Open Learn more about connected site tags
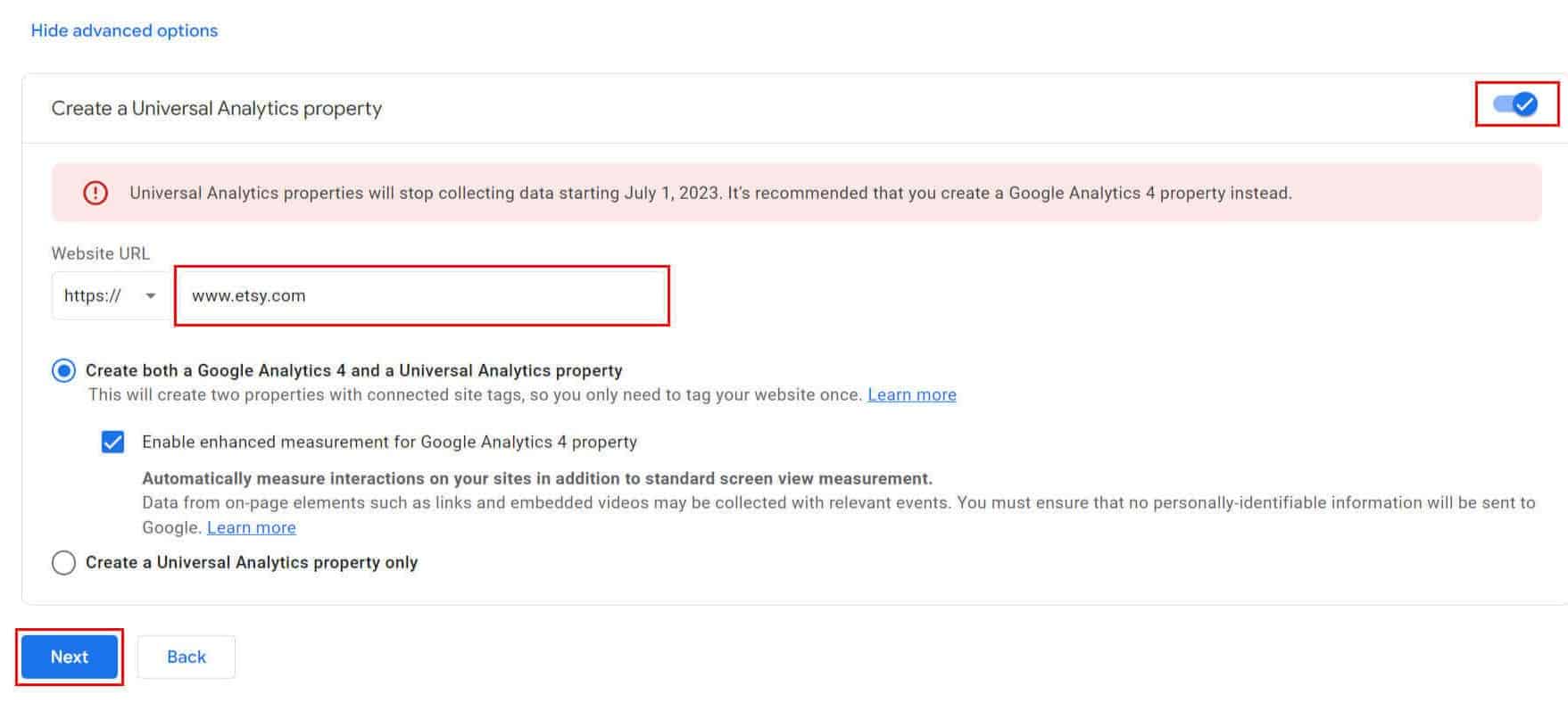Viewport: 1568px width, 712px height. [911, 394]
